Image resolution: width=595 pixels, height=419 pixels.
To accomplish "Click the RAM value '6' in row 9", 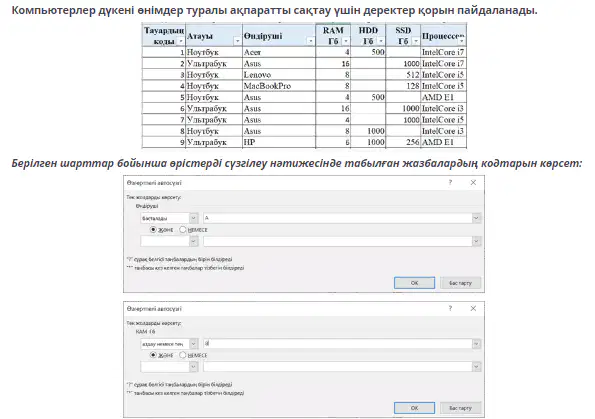I will point(333,142).
